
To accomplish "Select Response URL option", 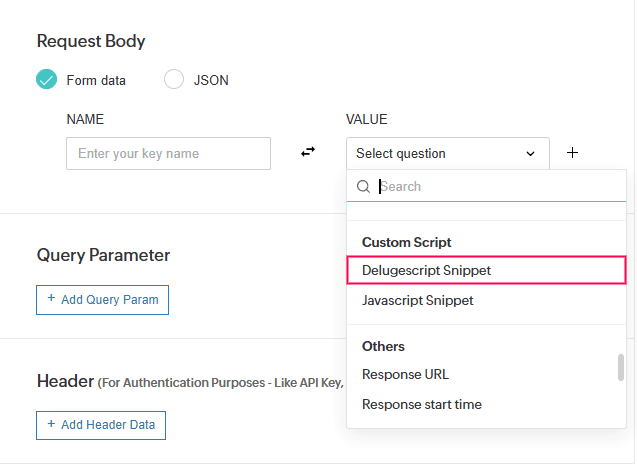I will pos(405,375).
